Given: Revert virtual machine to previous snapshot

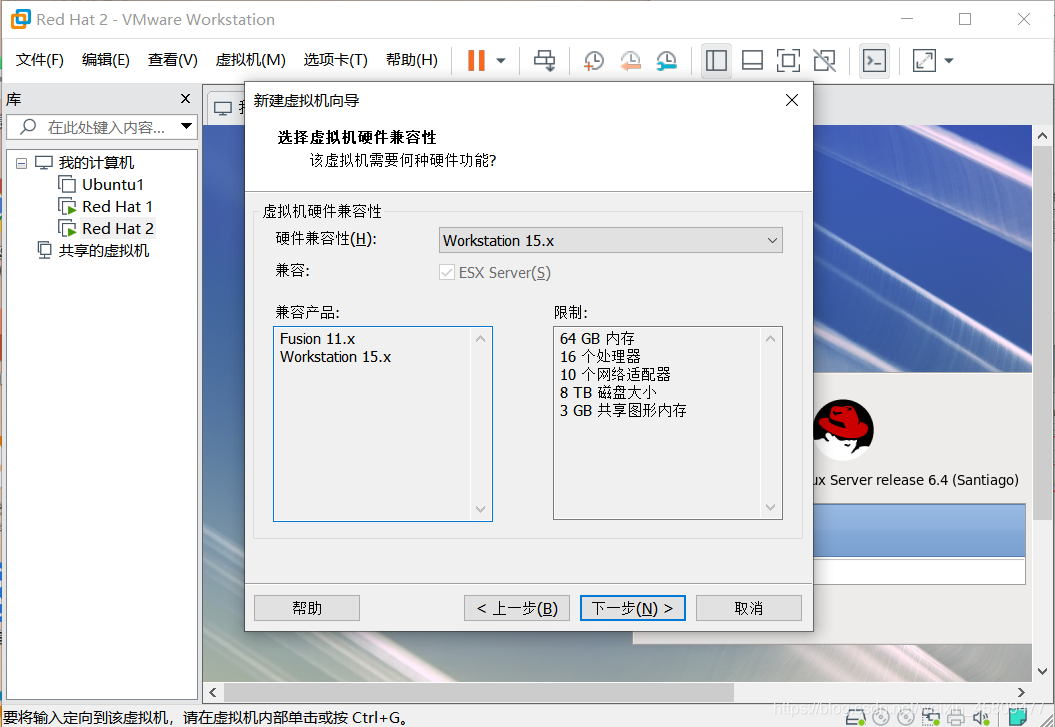Looking at the screenshot, I should [x=630, y=61].
